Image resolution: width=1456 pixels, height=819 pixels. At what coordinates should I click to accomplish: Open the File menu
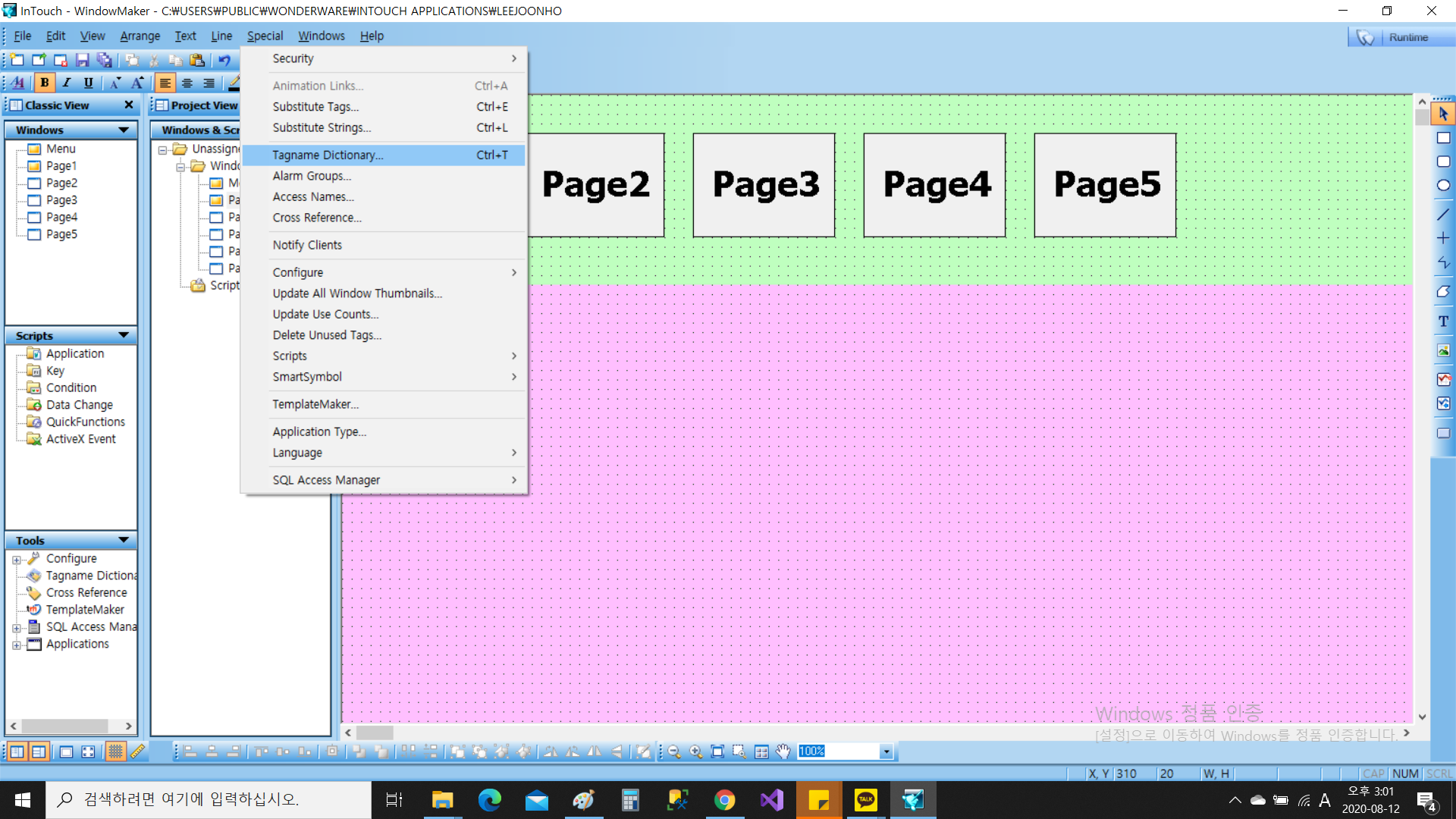coord(23,36)
